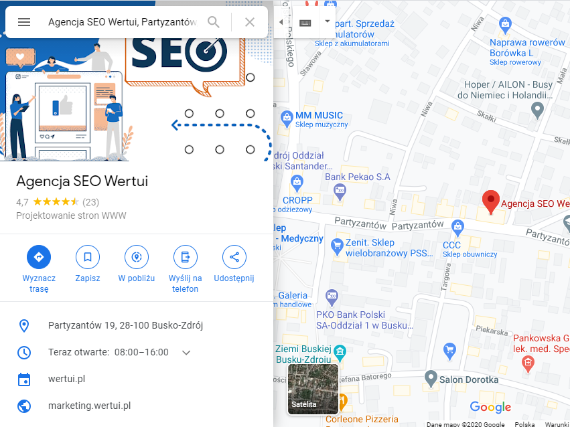Toggle the on-screen keyboard icon

click(305, 23)
